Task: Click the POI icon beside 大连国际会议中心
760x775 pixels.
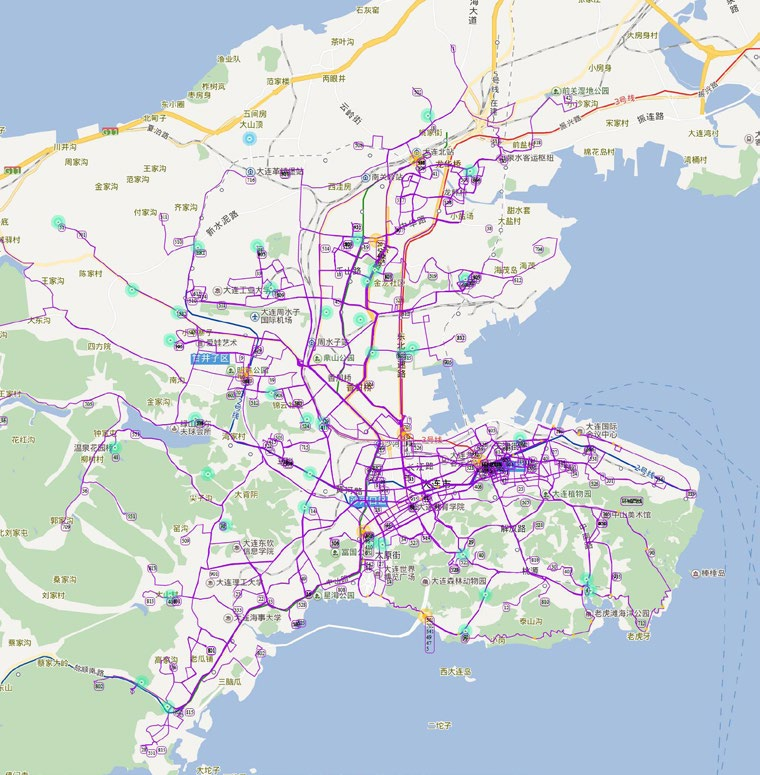Action: tap(579, 430)
